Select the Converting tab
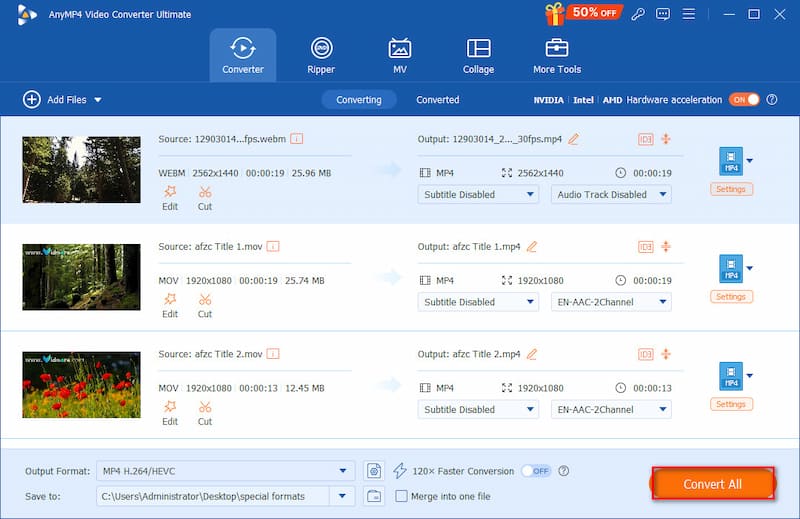 tap(359, 100)
